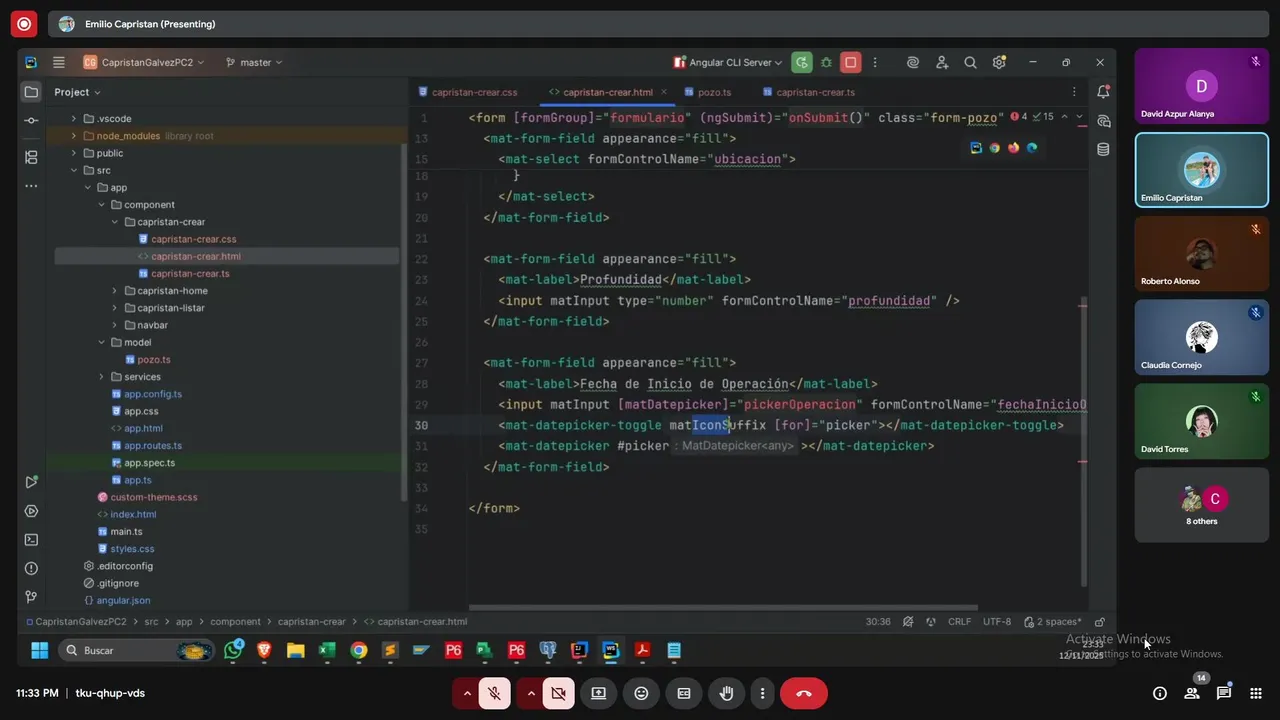
Task: Open the Terminal tool window icon
Action: [x=31, y=540]
